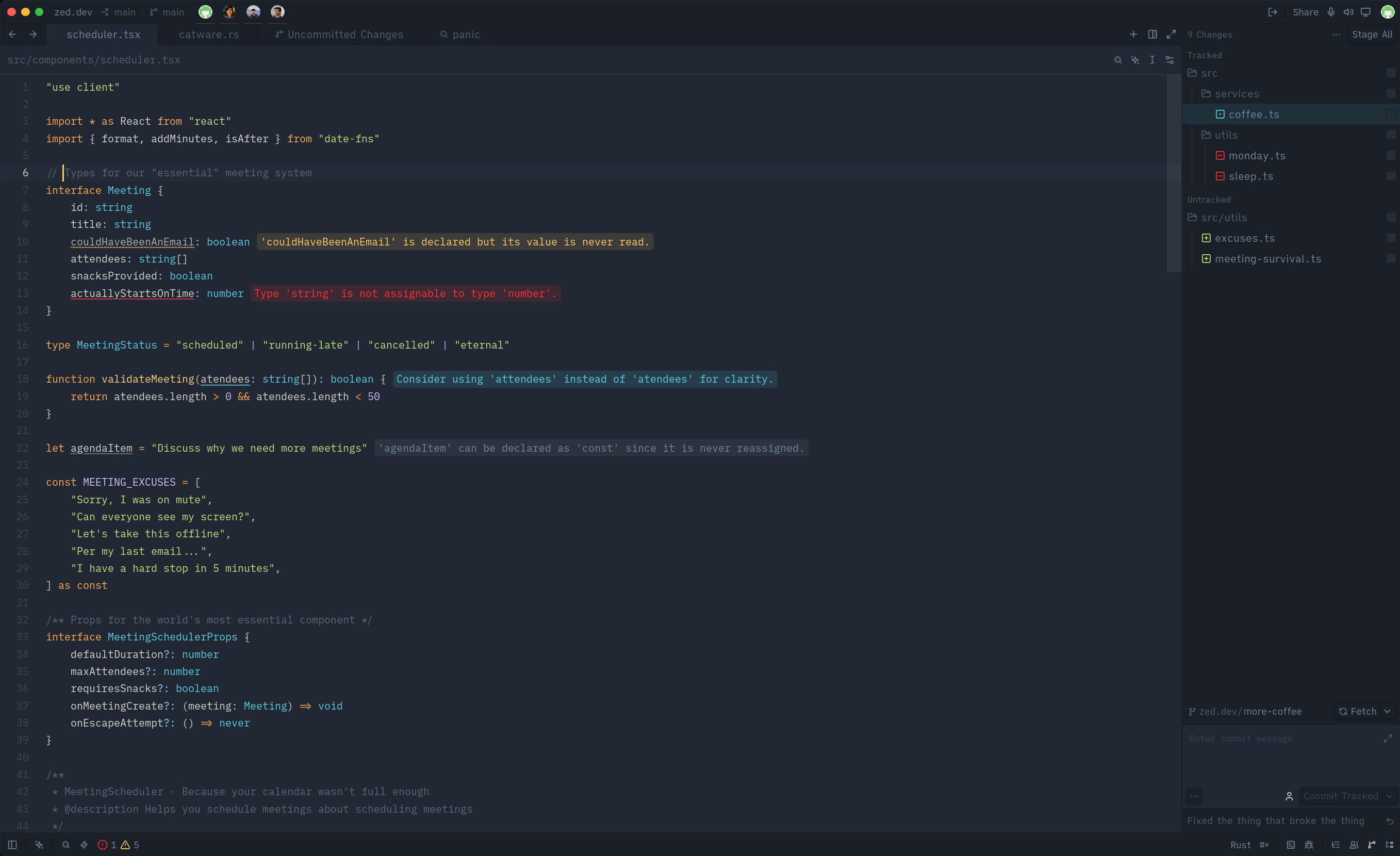The image size is (1400, 856).
Task: Click the inline assist sparkle icon in editor toolbar
Action: click(1134, 60)
